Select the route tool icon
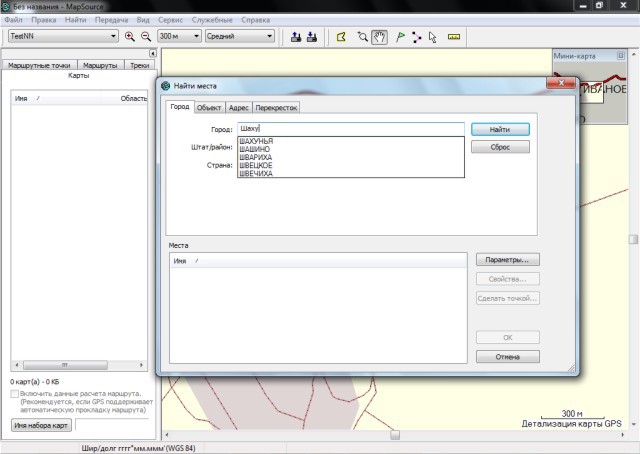640x454 pixels. coord(416,37)
